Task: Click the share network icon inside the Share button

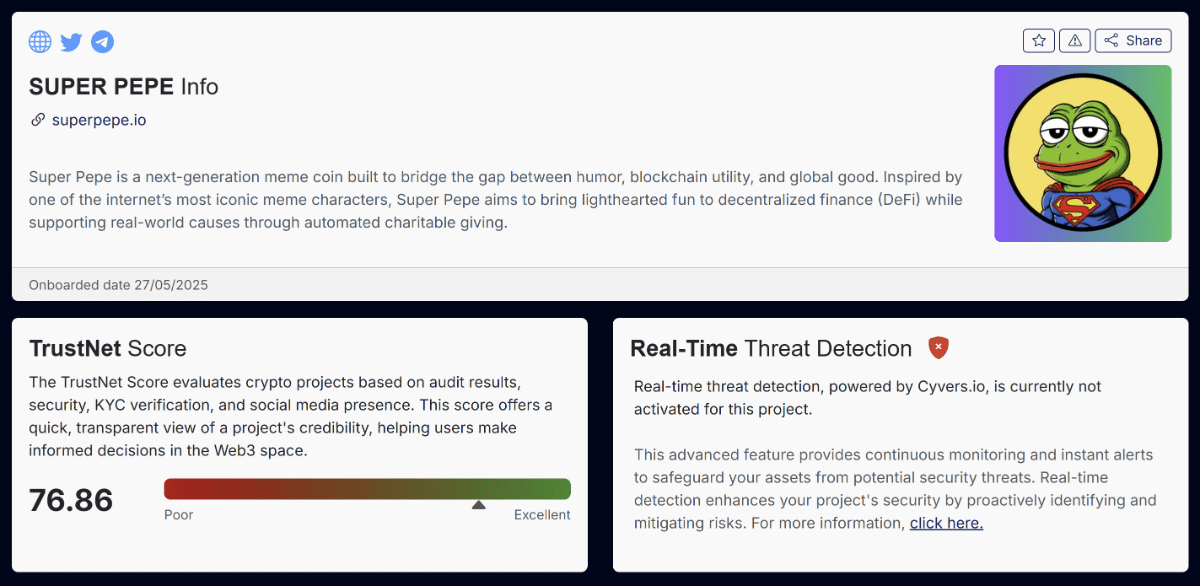Action: tap(1110, 40)
